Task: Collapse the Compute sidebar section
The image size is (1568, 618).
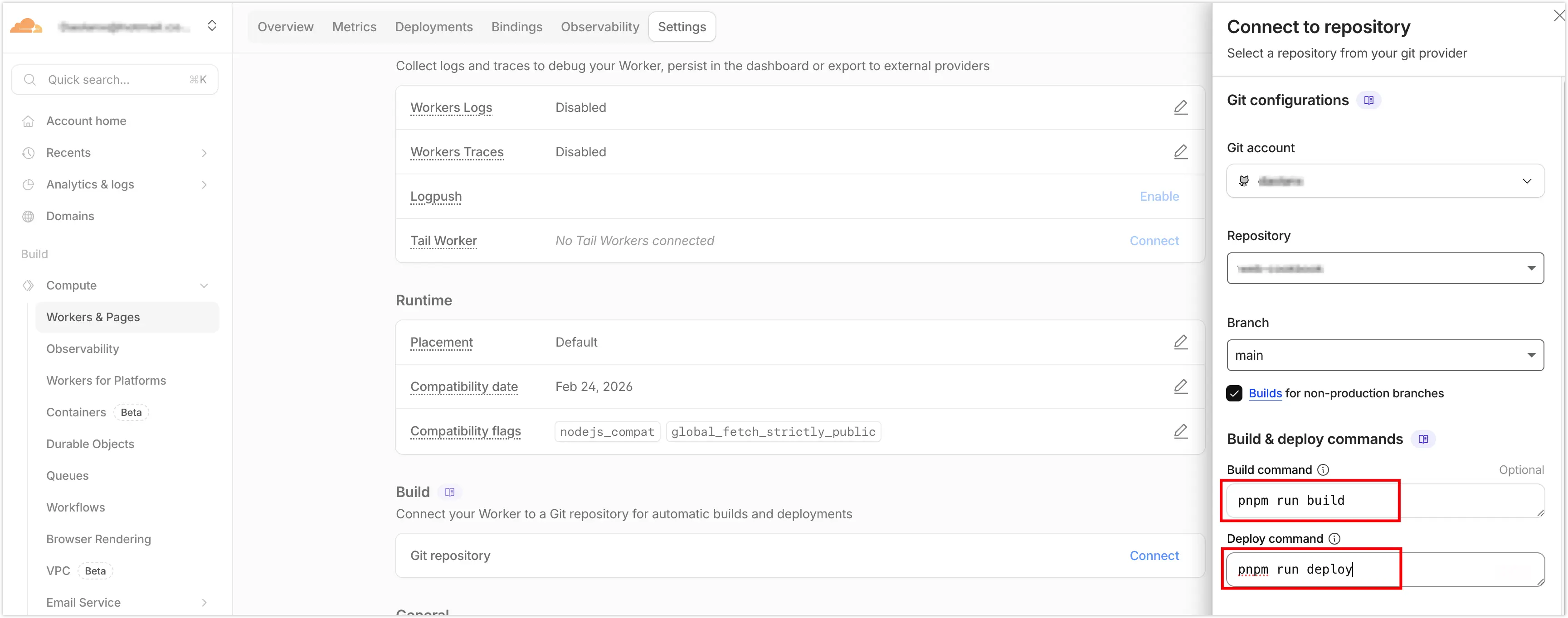Action: coord(204,286)
